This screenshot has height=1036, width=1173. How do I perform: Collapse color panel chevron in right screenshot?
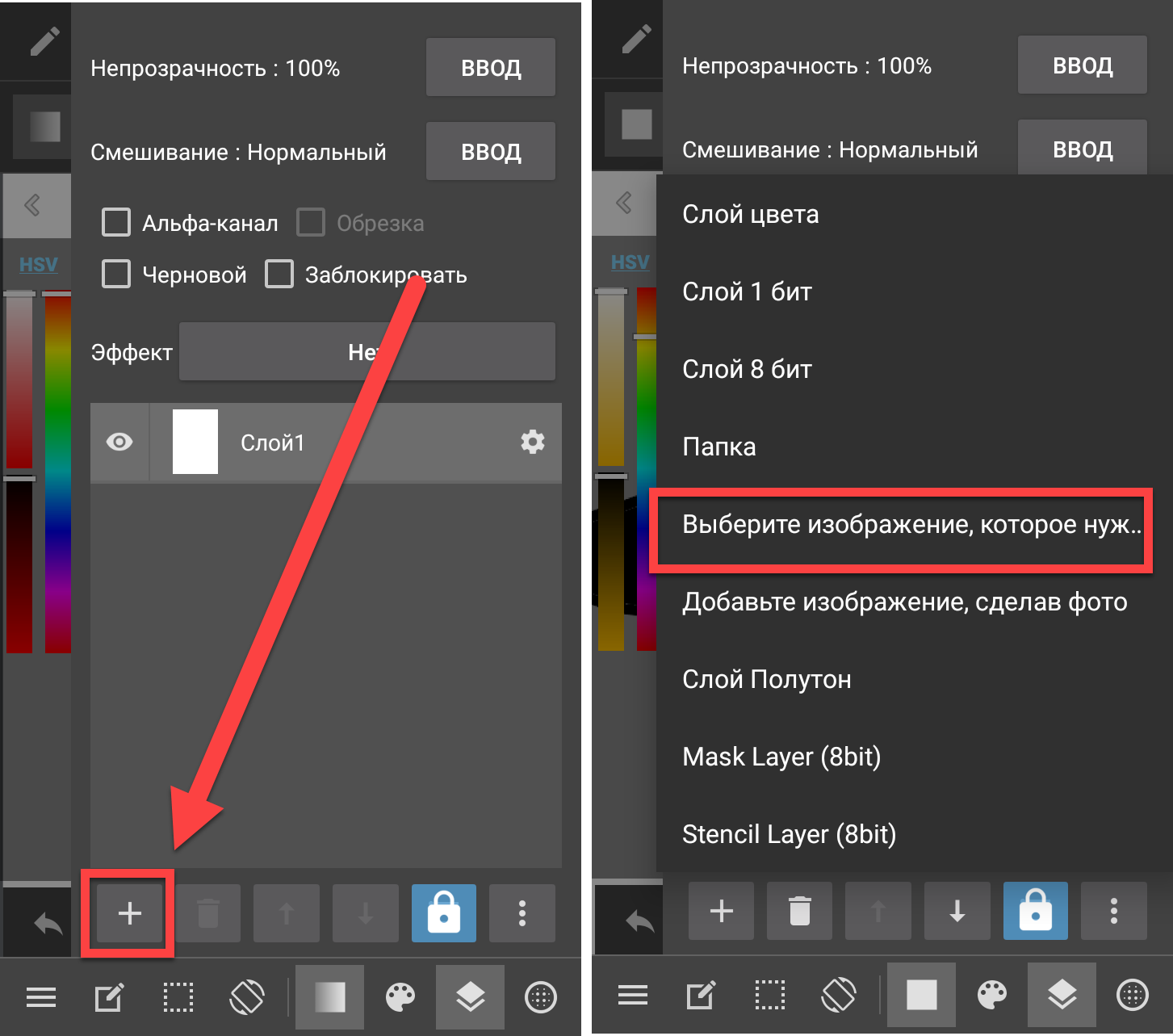624,203
